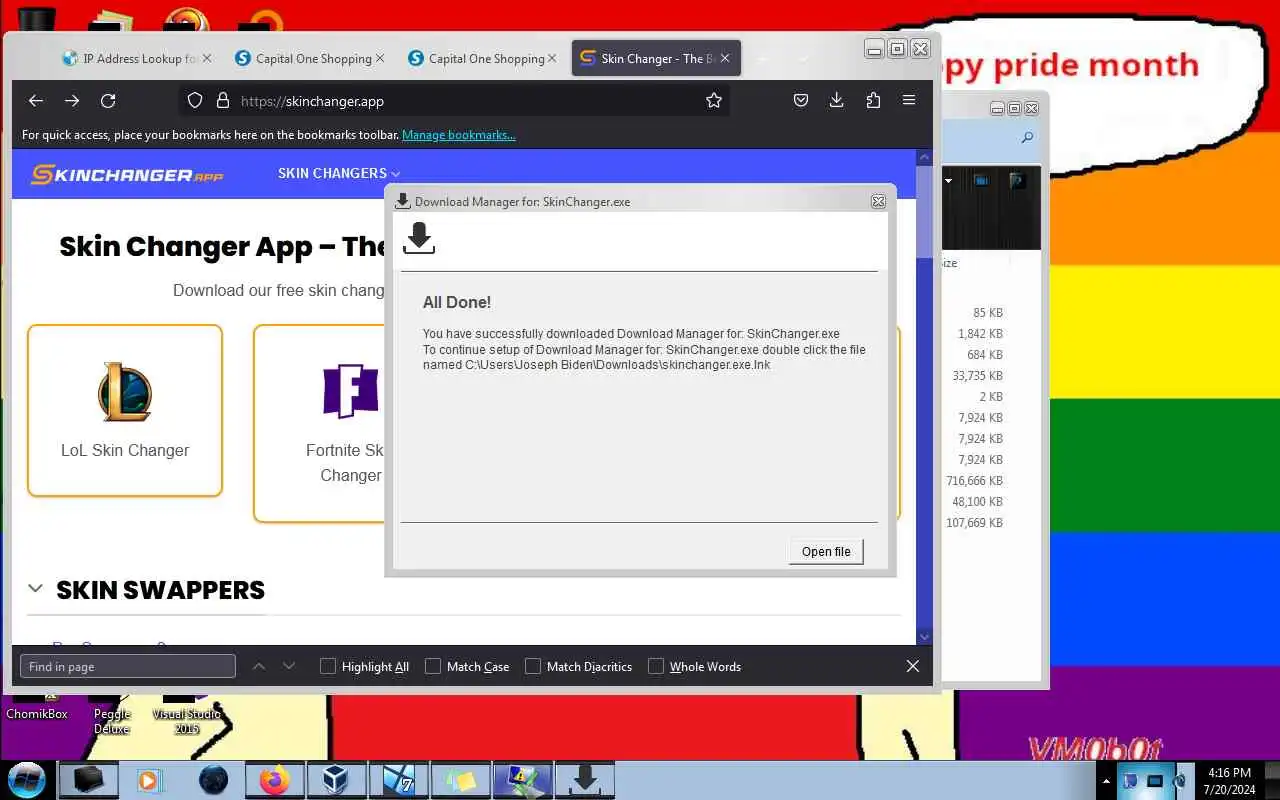
Task: Open the media player taskbar icon
Action: click(150, 780)
